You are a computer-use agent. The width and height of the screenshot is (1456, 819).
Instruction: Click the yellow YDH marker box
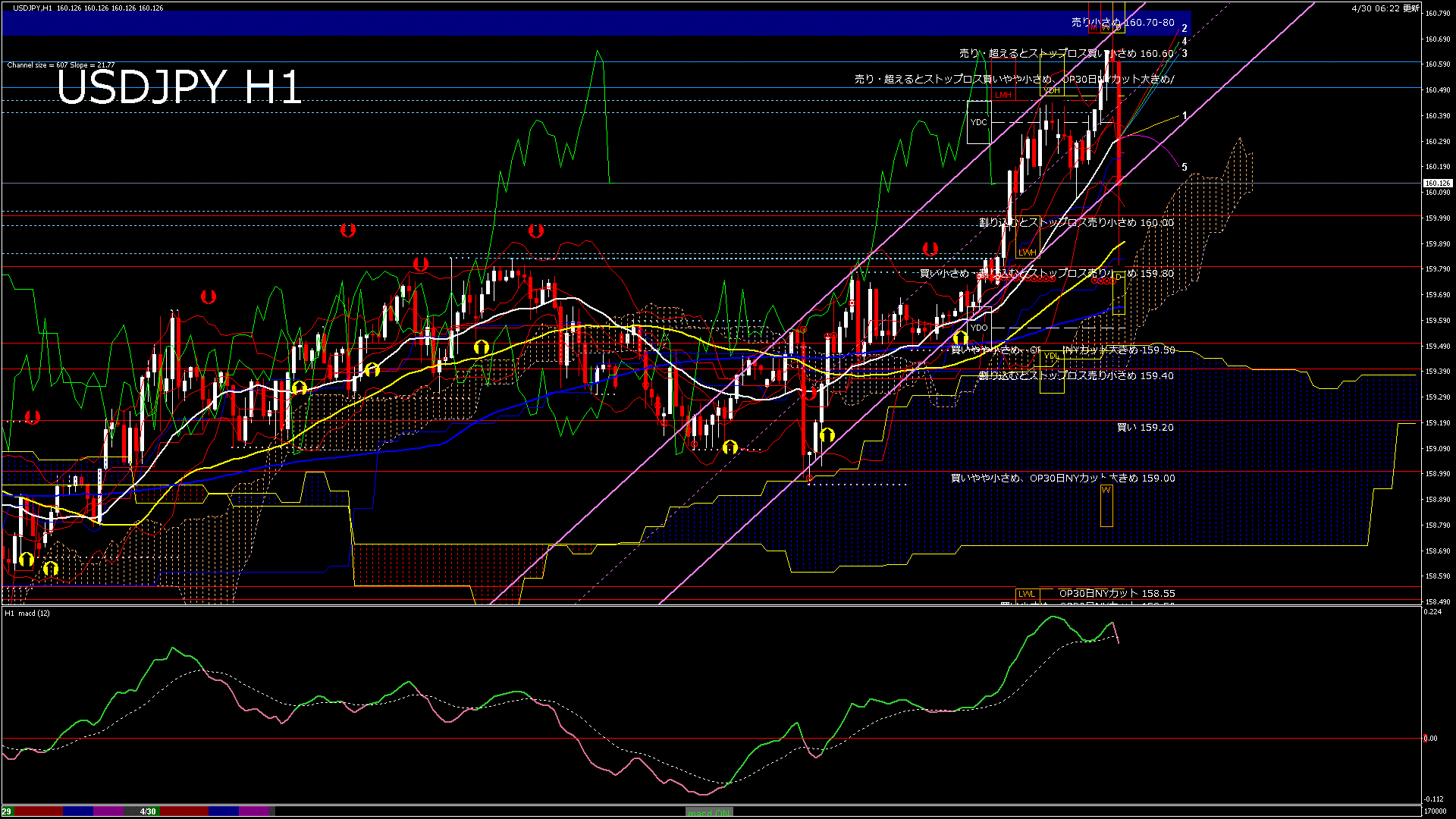[1052, 91]
